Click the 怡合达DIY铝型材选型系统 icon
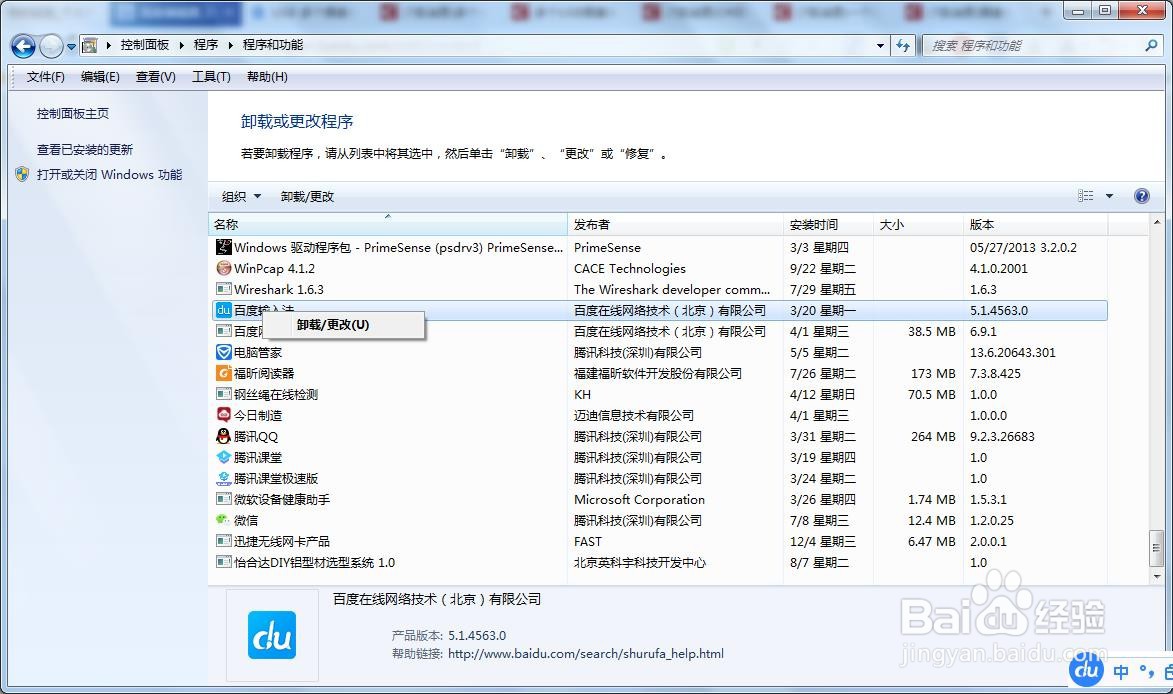Screen dimensions: 1173x694 [x=223, y=562]
